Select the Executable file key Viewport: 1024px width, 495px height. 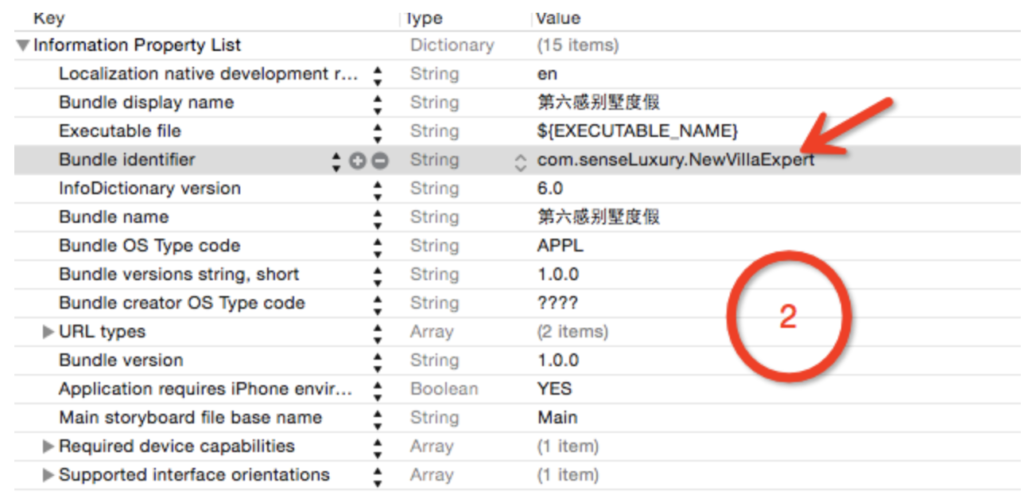click(120, 131)
